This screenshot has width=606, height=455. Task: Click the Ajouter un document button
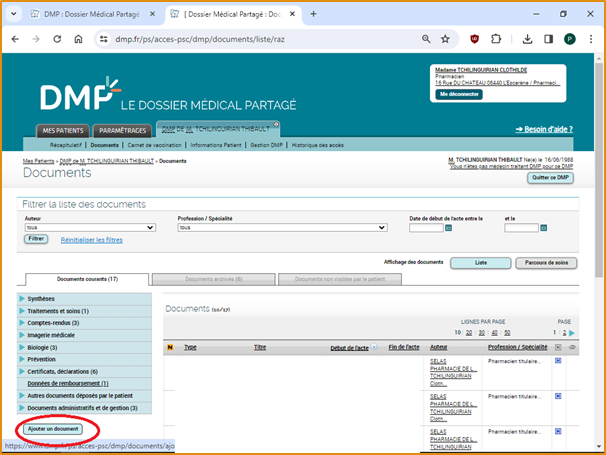click(53, 428)
